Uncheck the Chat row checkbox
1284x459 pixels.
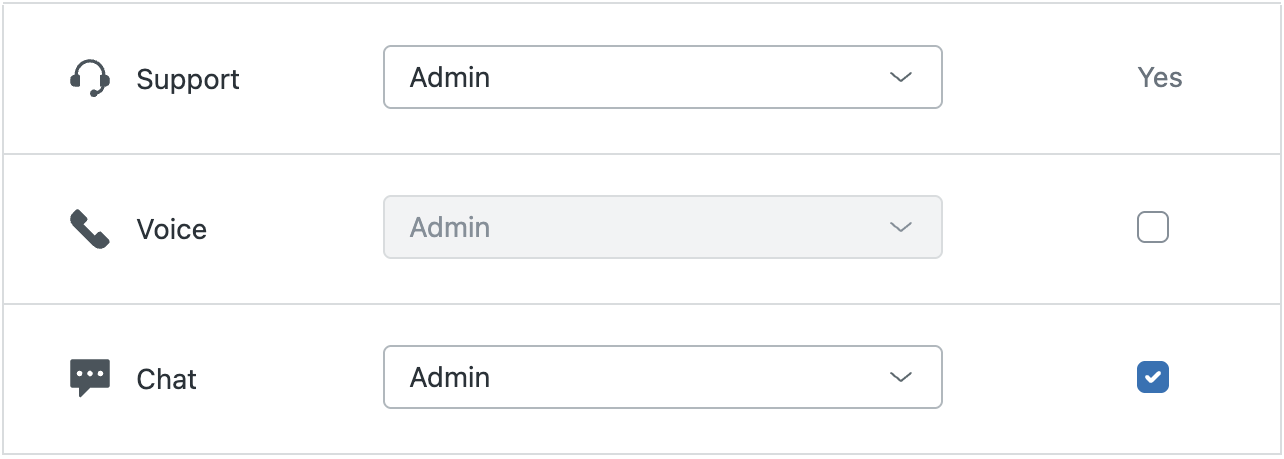tap(1153, 377)
